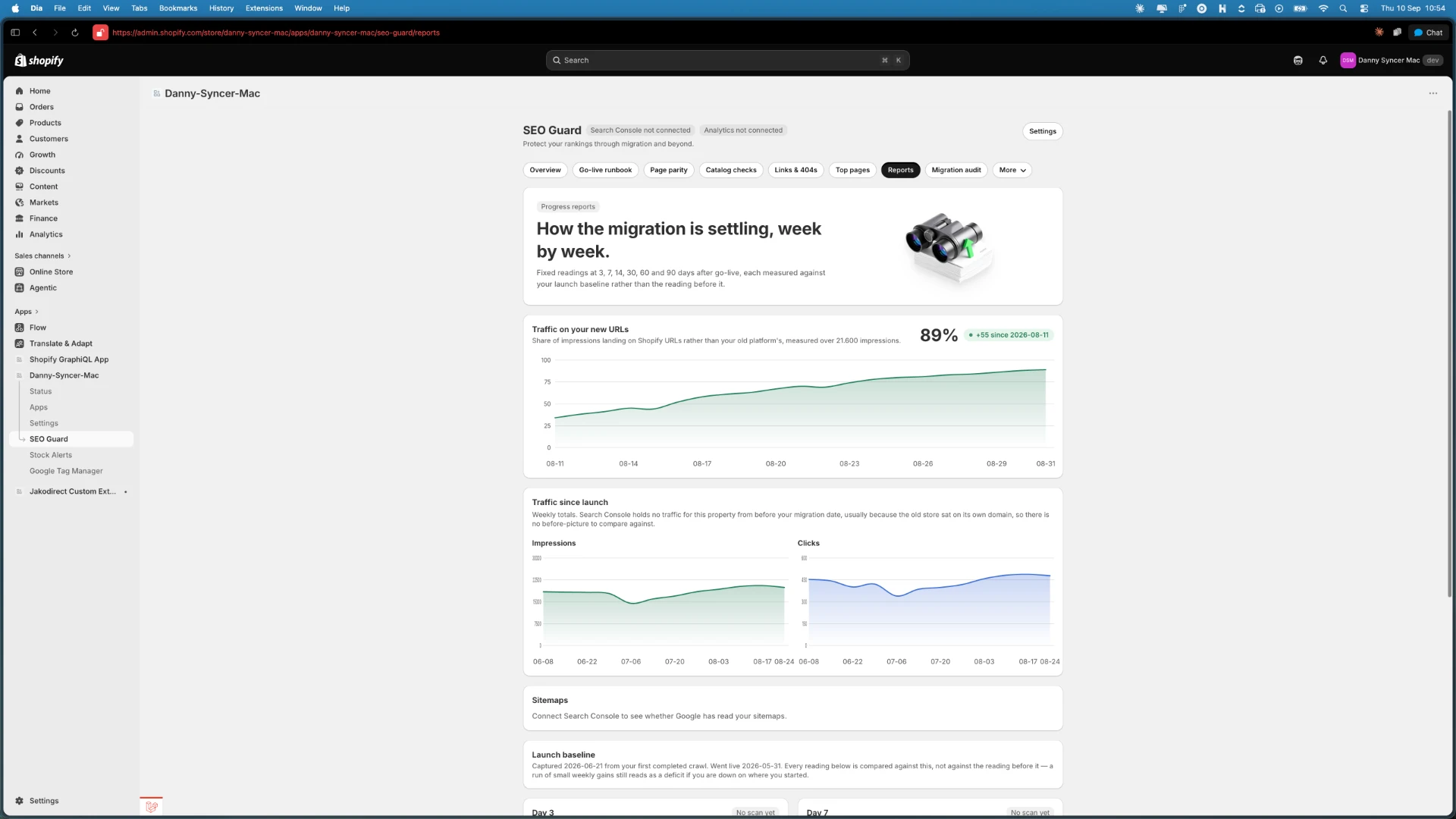This screenshot has height=819, width=1456.
Task: Switch to the Overview tab
Action: click(x=545, y=170)
